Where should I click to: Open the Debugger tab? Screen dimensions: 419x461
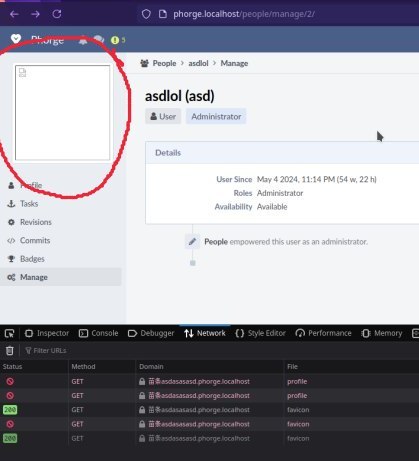tap(151, 333)
